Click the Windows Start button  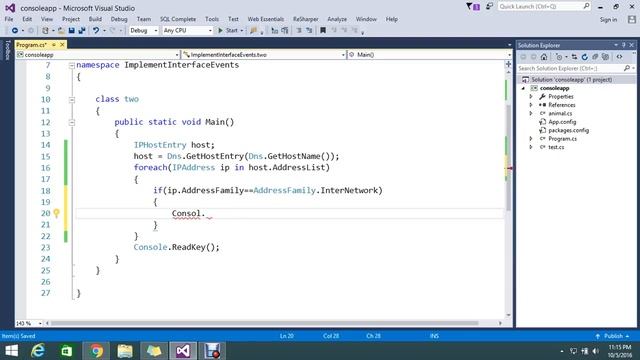[11, 351]
